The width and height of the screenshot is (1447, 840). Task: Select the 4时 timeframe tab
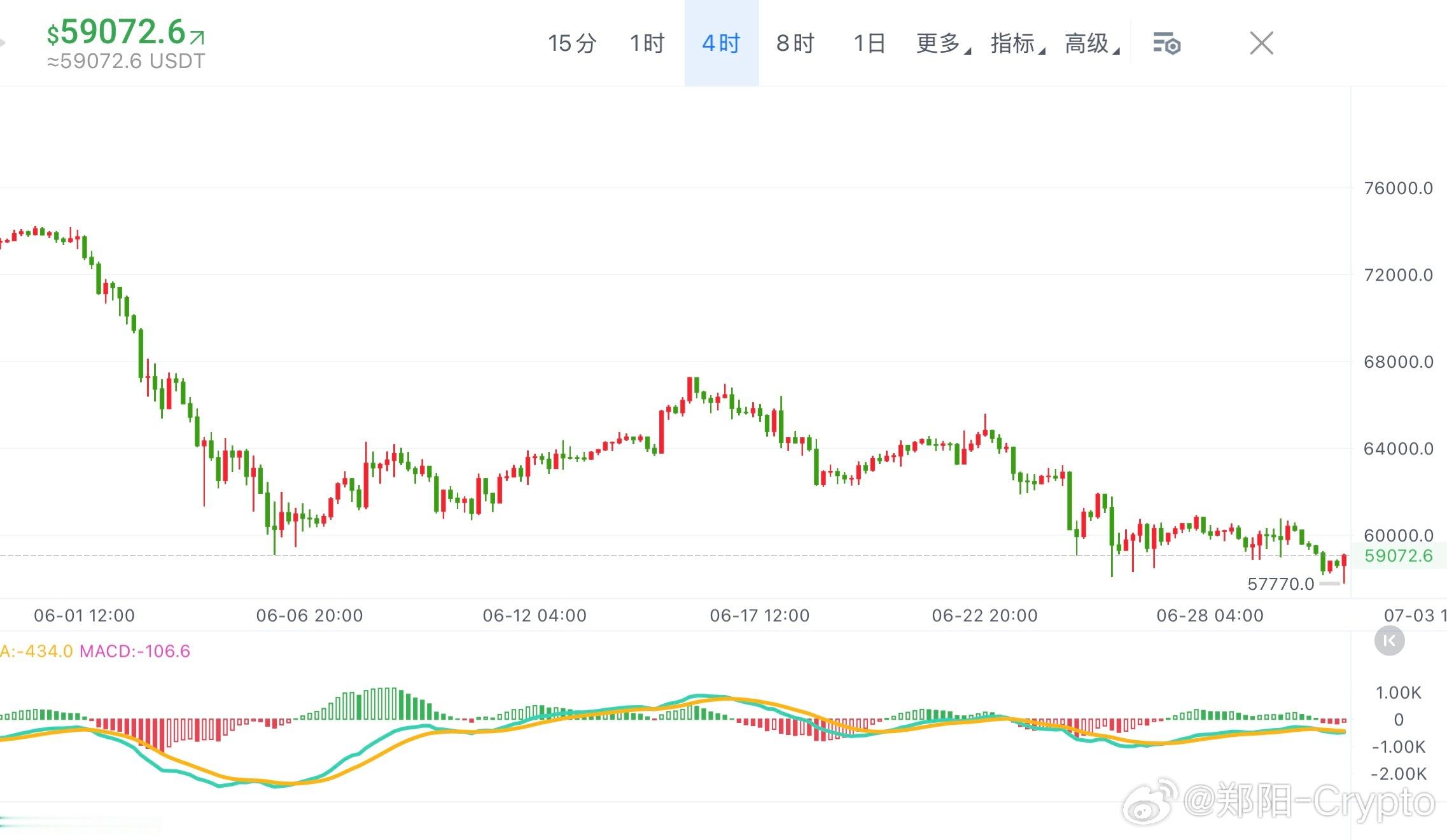click(722, 43)
